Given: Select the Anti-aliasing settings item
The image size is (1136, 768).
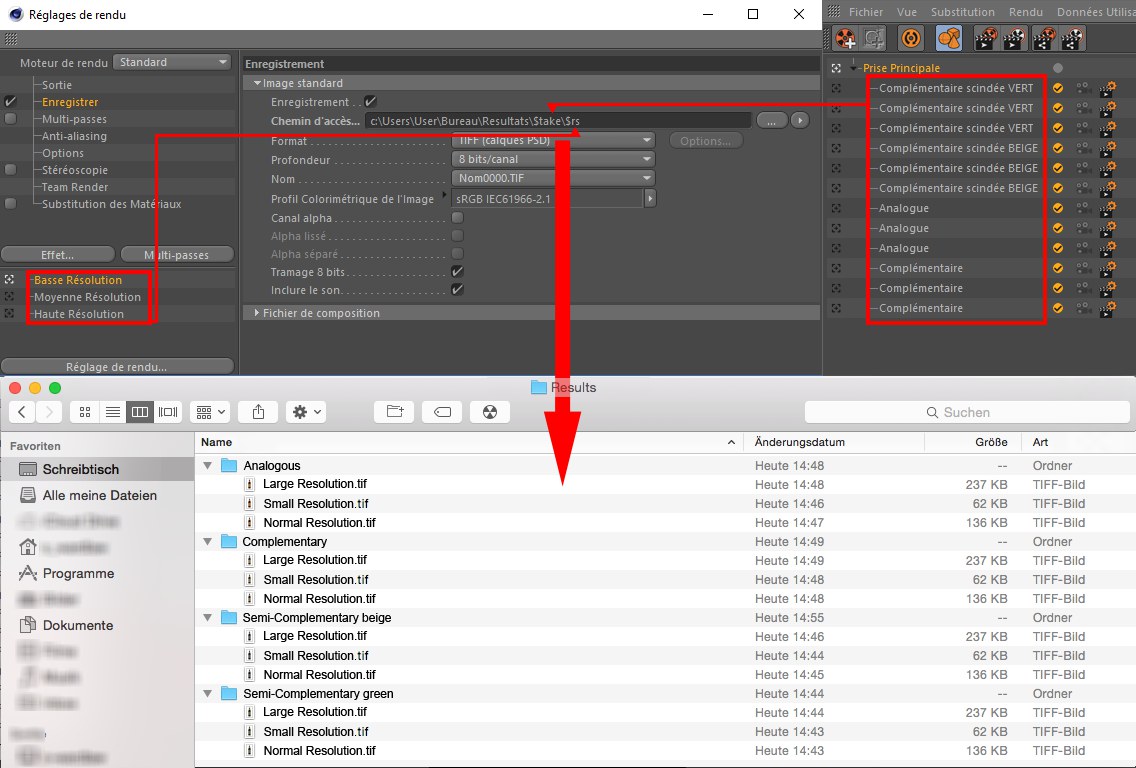Looking at the screenshot, I should (74, 136).
